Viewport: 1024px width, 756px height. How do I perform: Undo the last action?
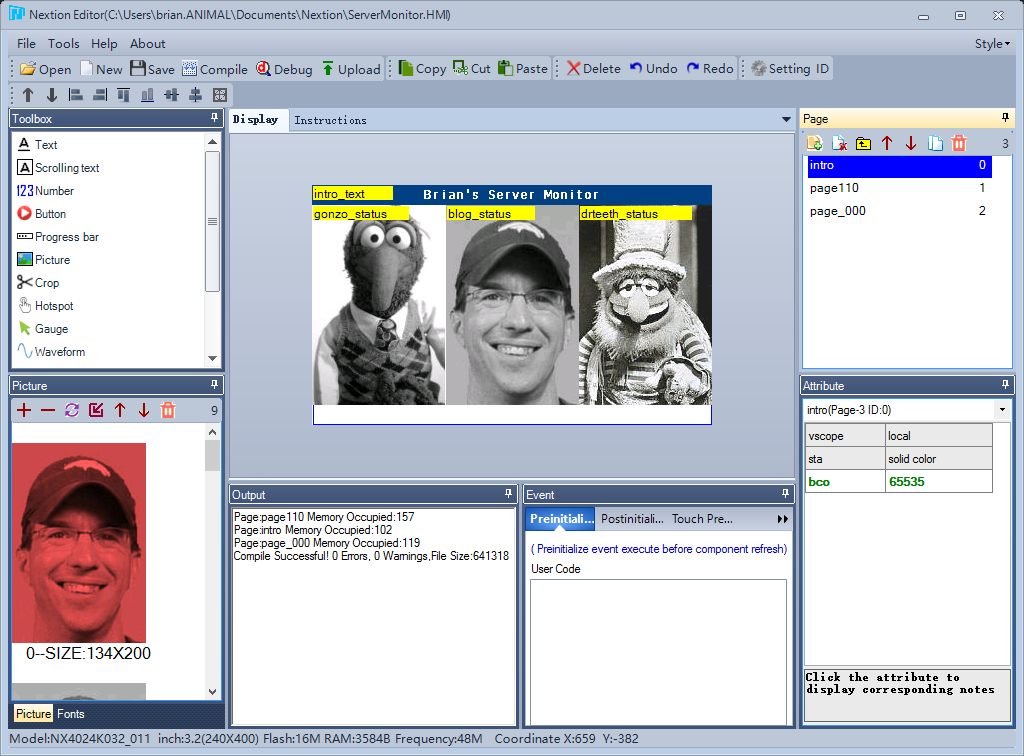click(653, 69)
